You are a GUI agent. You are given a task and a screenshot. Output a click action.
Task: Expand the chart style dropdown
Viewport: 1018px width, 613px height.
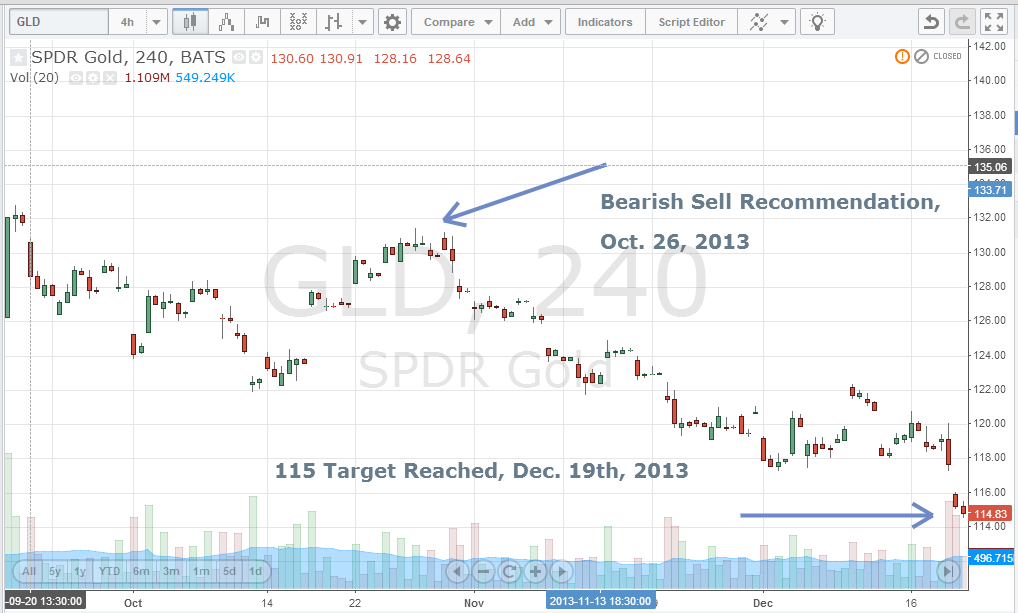coord(362,22)
